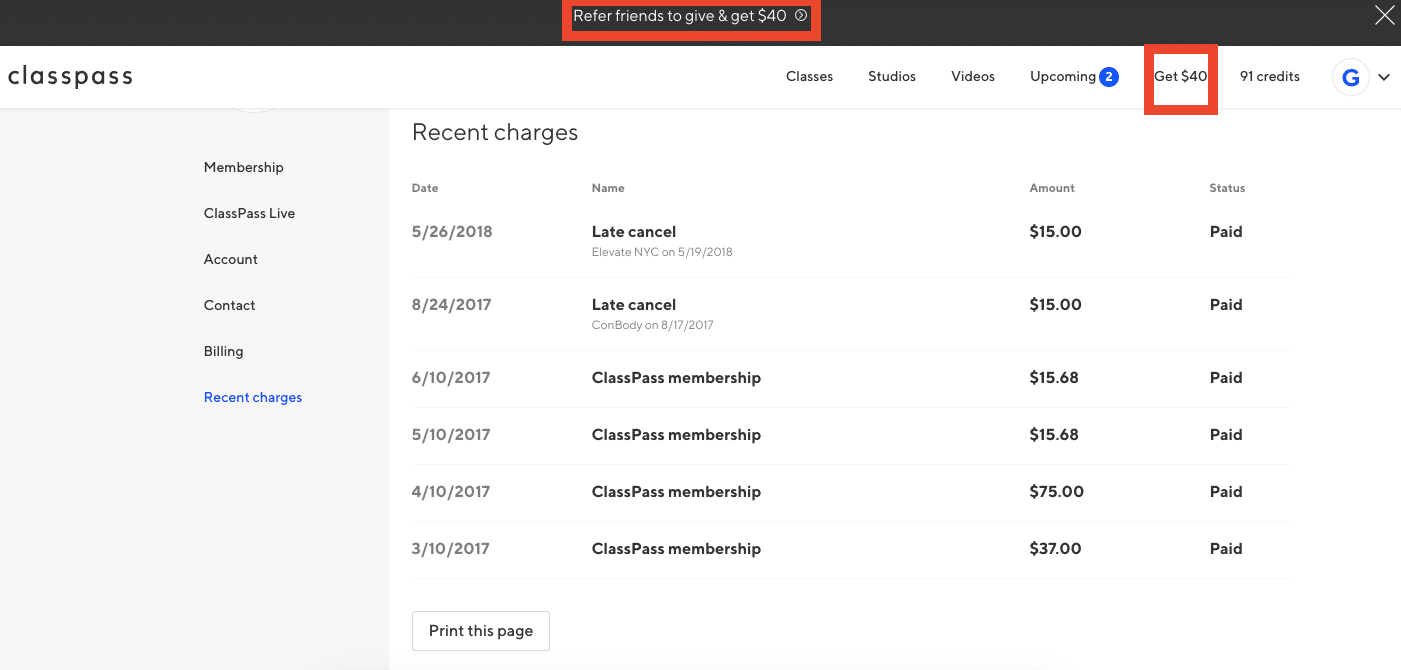This screenshot has width=1401, height=670.
Task: Click $15.00 amount for 8/24/2017 charge
Action: [x=1056, y=305]
